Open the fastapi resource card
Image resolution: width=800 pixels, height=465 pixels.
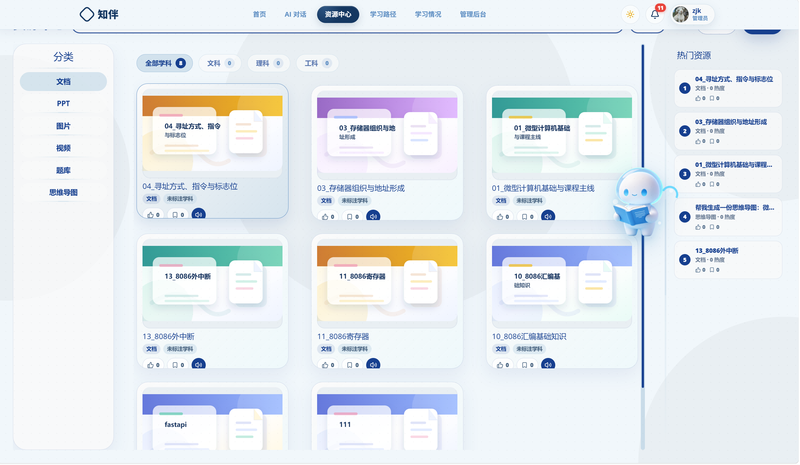212,418
